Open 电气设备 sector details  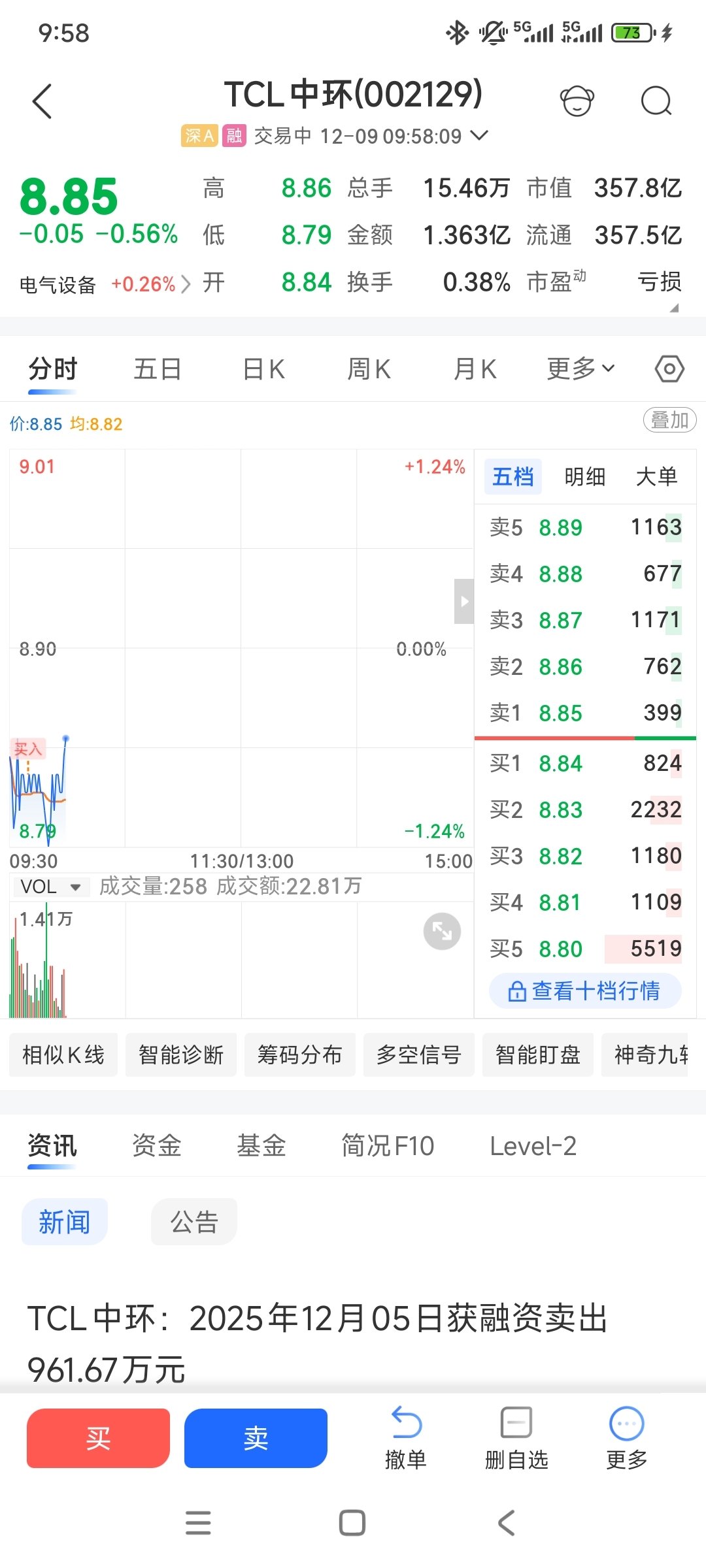coord(105,284)
